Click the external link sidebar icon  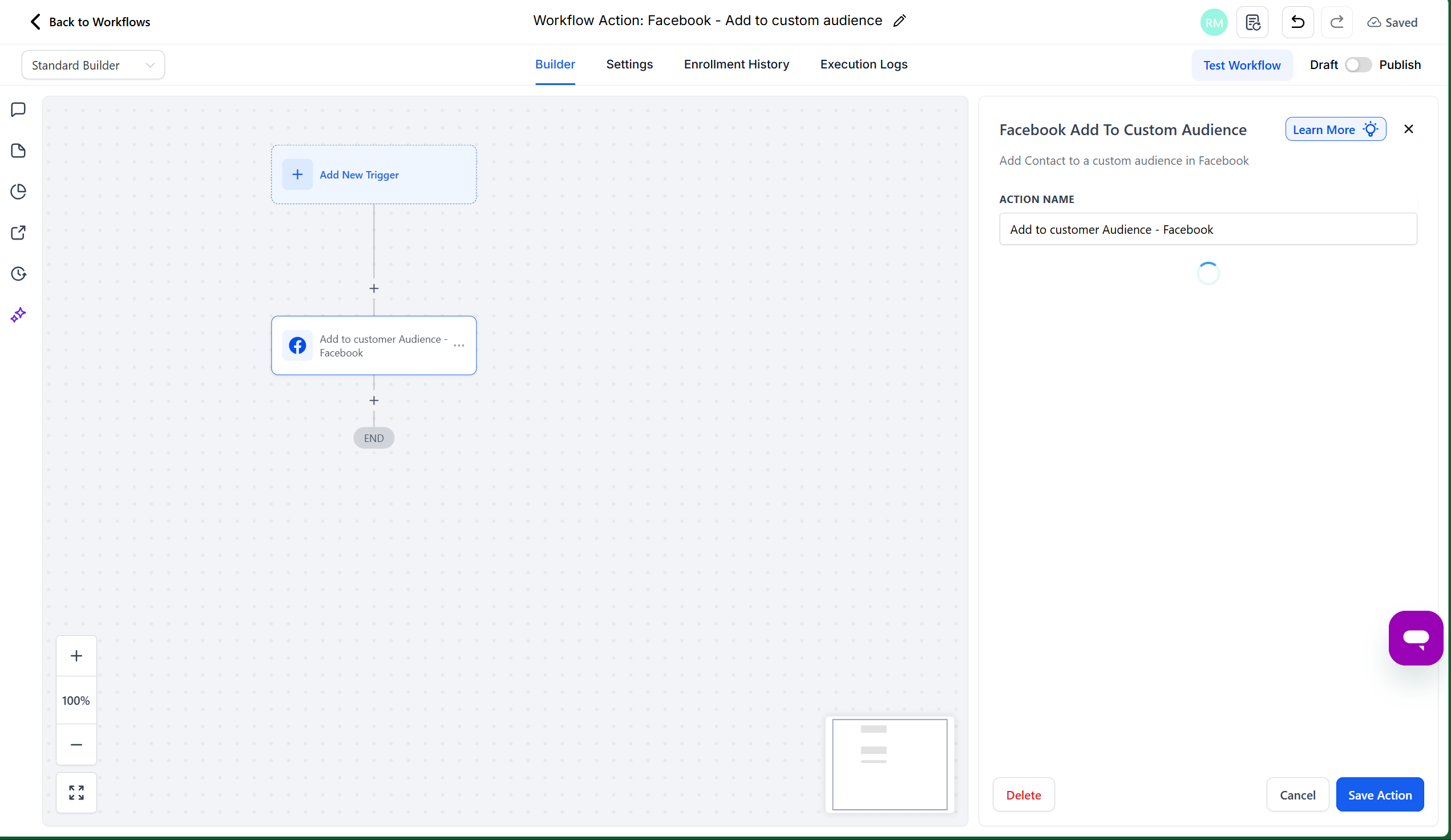[18, 233]
